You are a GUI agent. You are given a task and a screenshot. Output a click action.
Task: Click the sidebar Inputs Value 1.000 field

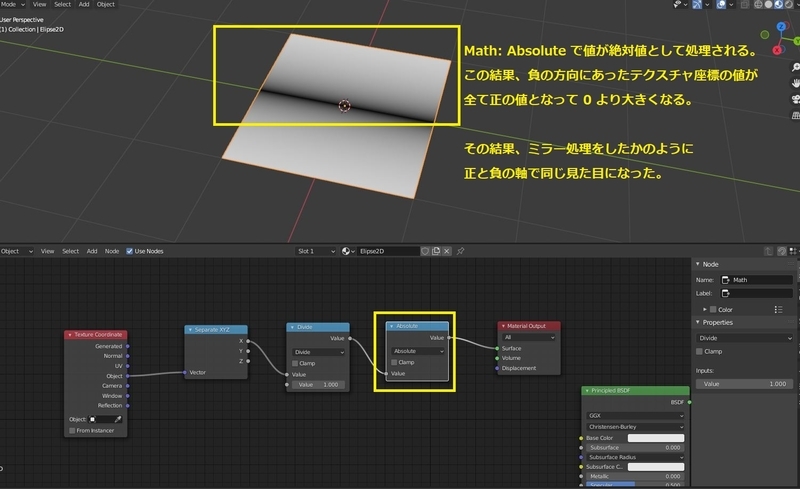click(x=744, y=384)
